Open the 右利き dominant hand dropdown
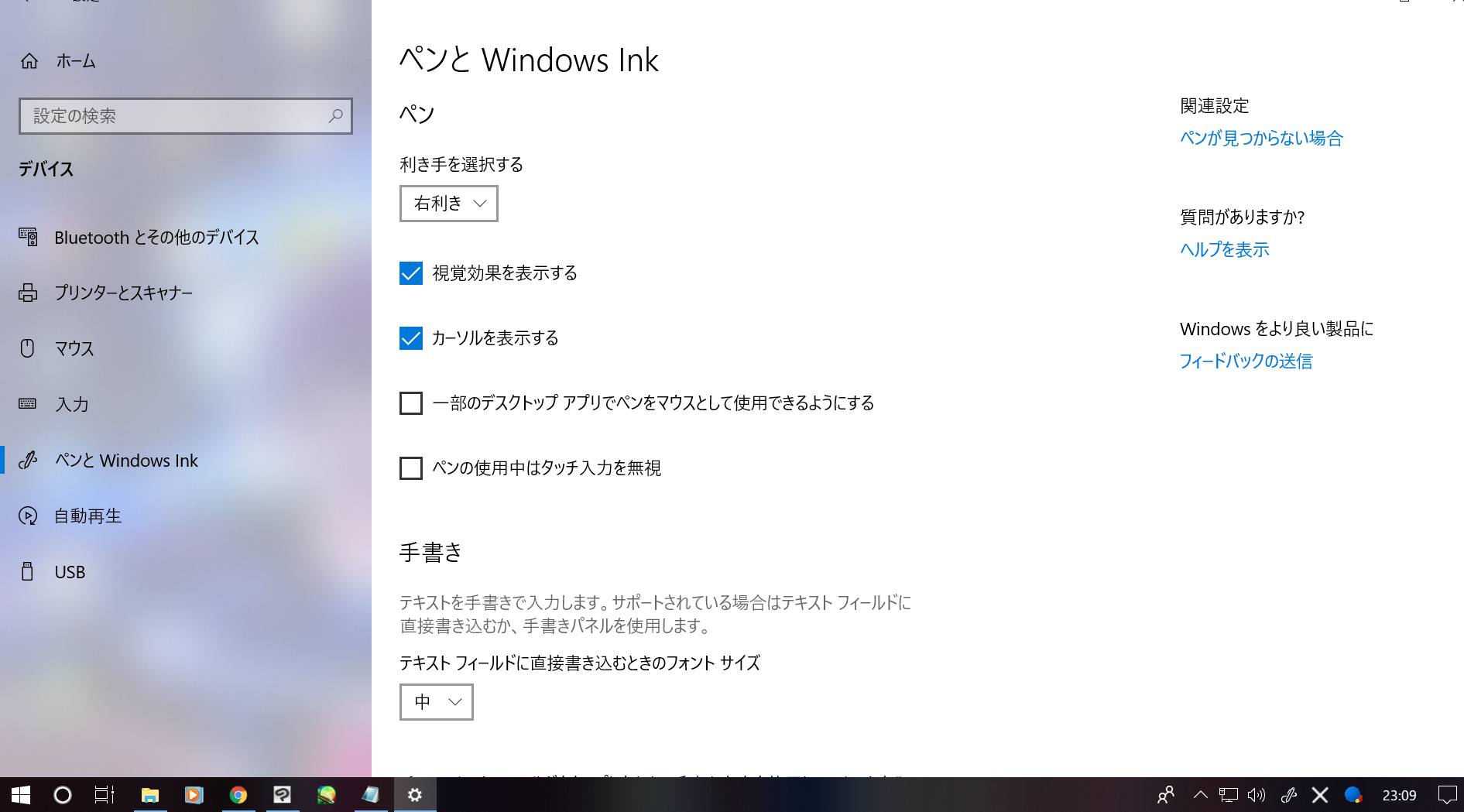Viewport: 1464px width, 812px height. (x=449, y=204)
